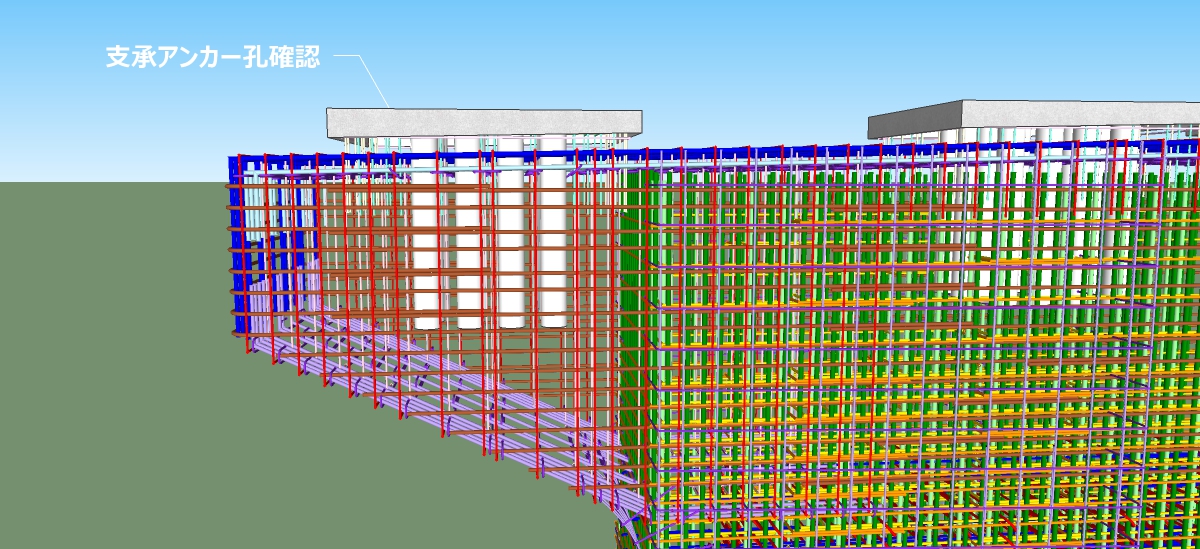Image resolution: width=1200 pixels, height=549 pixels.
Task: Click the green ground plane left of model
Action: (x=100, y=350)
